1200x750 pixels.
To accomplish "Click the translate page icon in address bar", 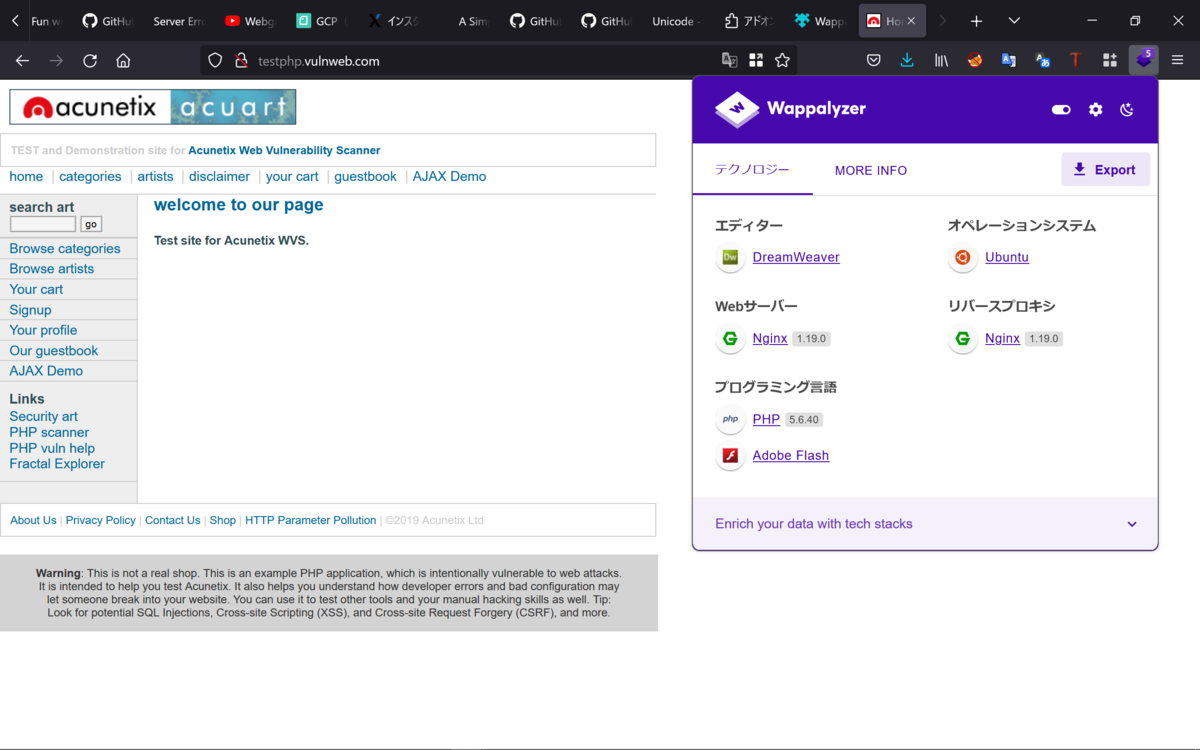I will tap(730, 60).
